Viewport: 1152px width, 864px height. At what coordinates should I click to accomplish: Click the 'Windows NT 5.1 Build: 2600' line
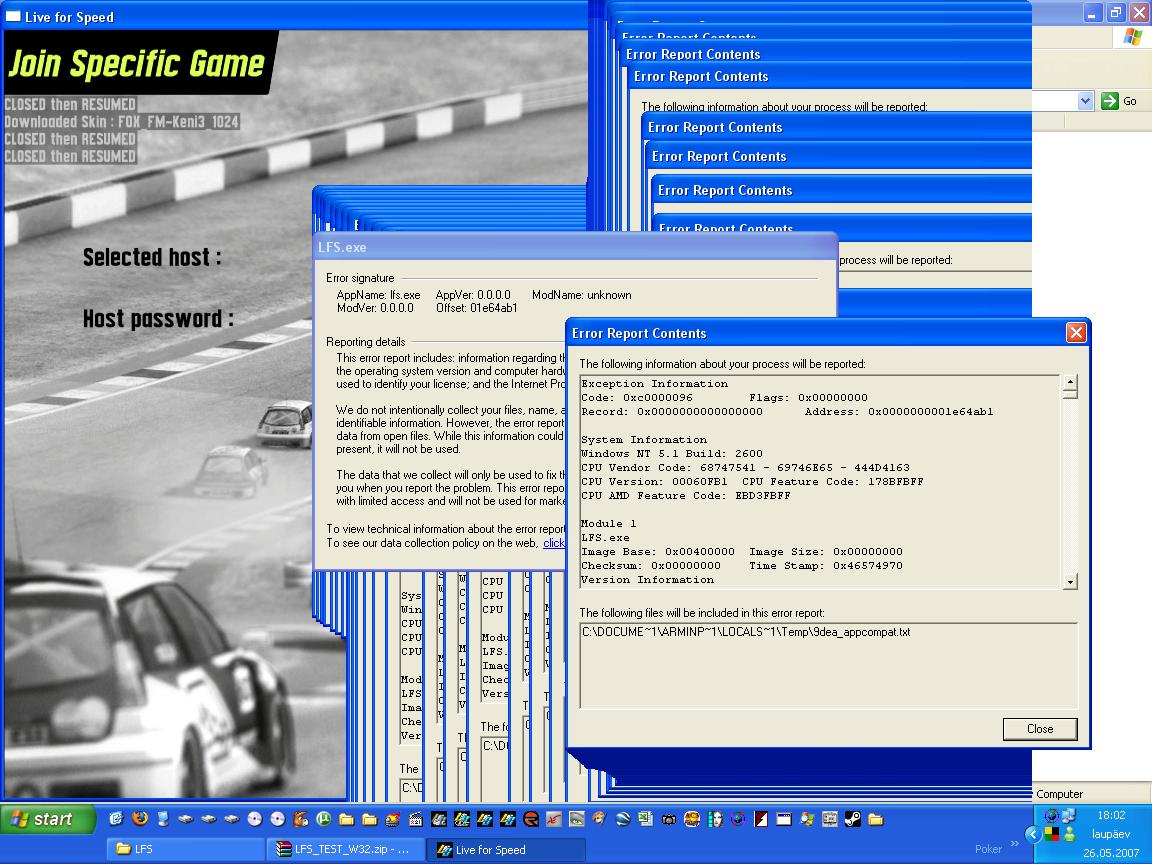tap(672, 453)
